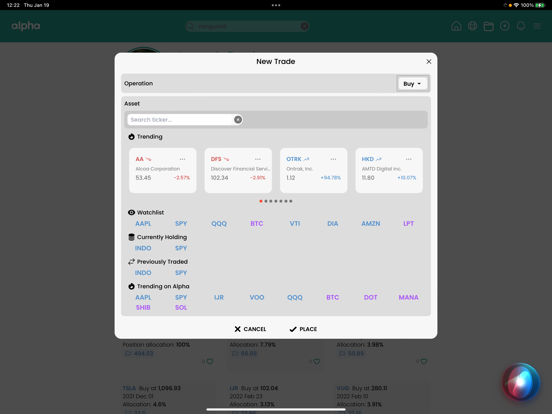552x414 pixels.
Task: Click the alpha logo in the header
Action: pos(26,26)
